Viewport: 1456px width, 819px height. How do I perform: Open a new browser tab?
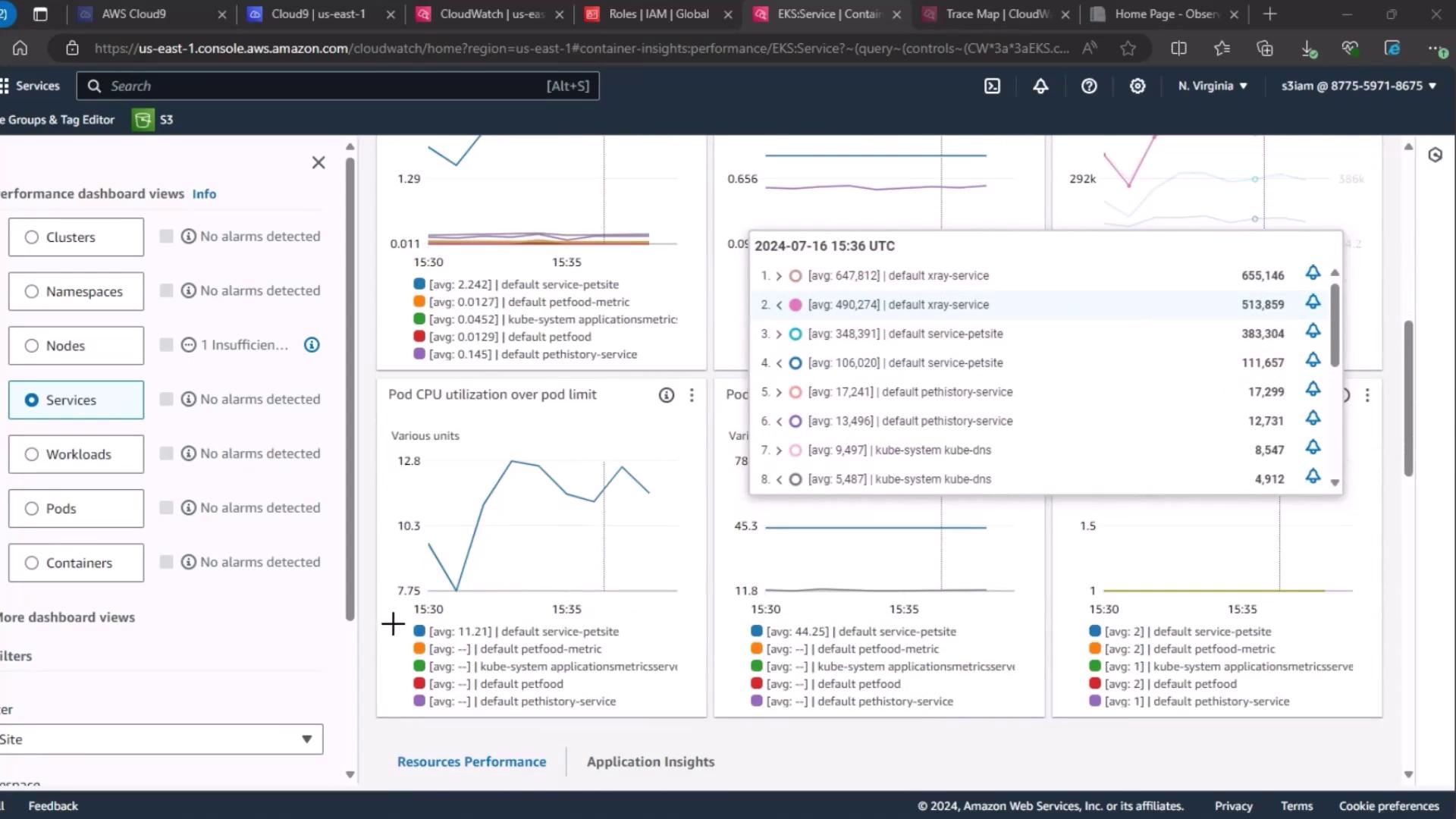coord(1270,14)
